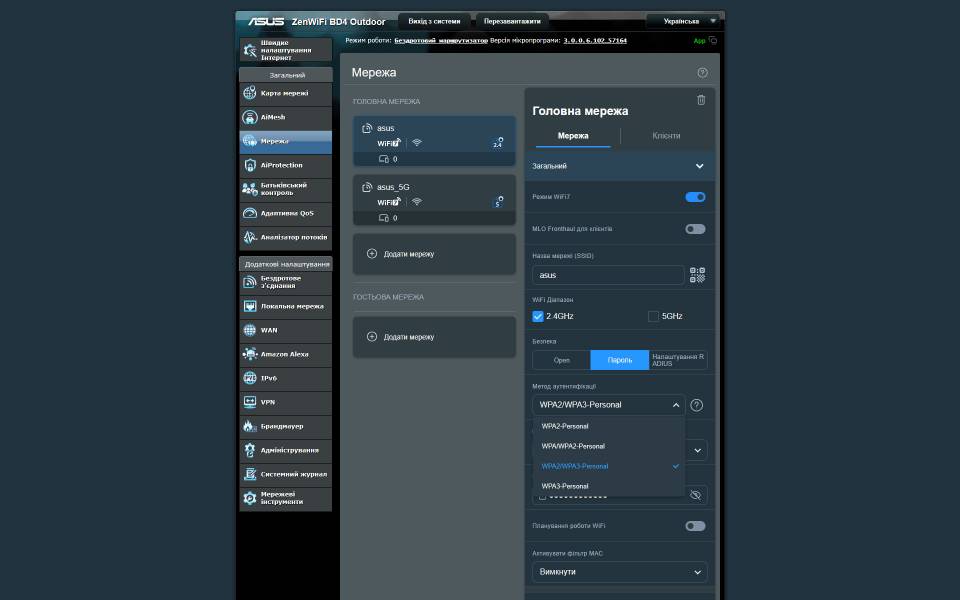Open AiProtection in the sidebar
This screenshot has width=960, height=600.
[x=285, y=165]
